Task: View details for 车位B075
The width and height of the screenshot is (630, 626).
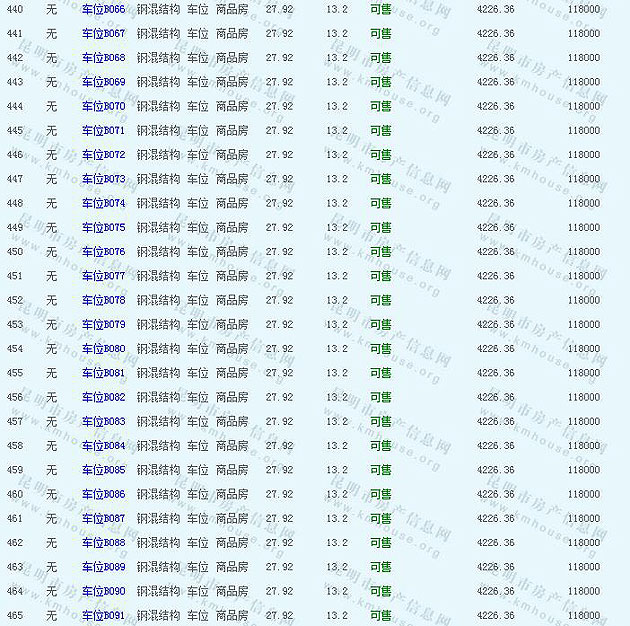Action: (x=104, y=228)
